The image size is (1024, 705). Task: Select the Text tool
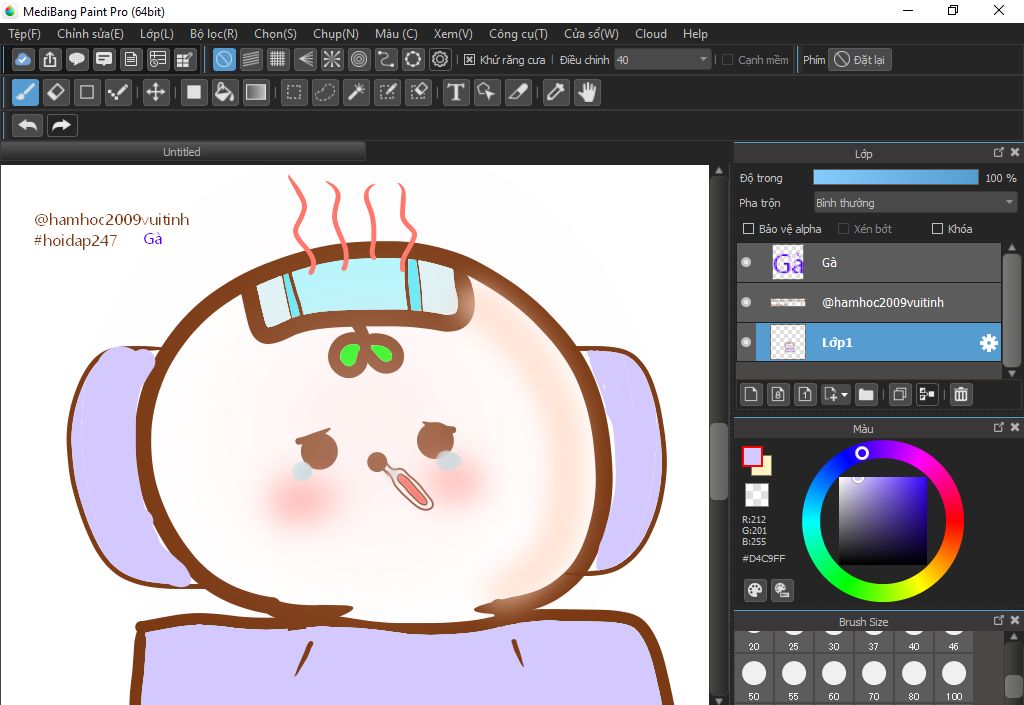click(x=456, y=93)
